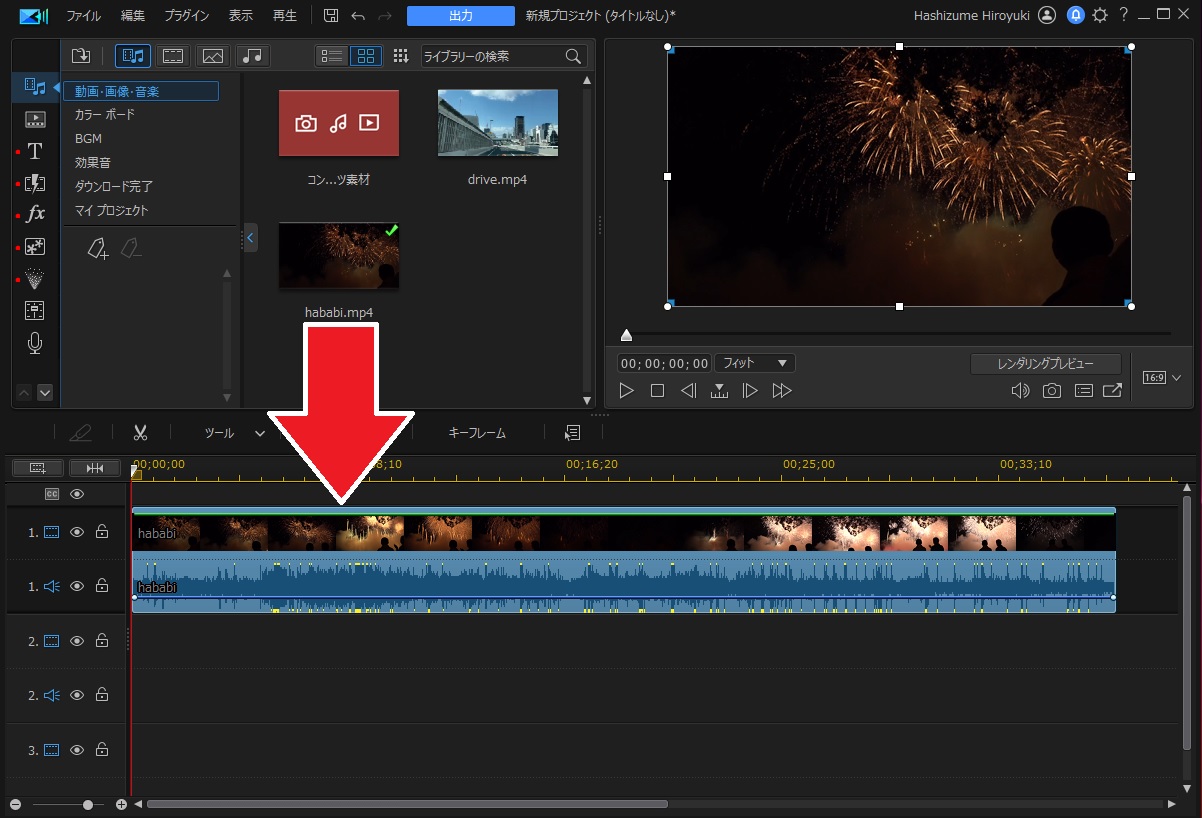Screen dimensions: 1202x818
Task: Open the Effects room fx icon
Action: [x=35, y=214]
